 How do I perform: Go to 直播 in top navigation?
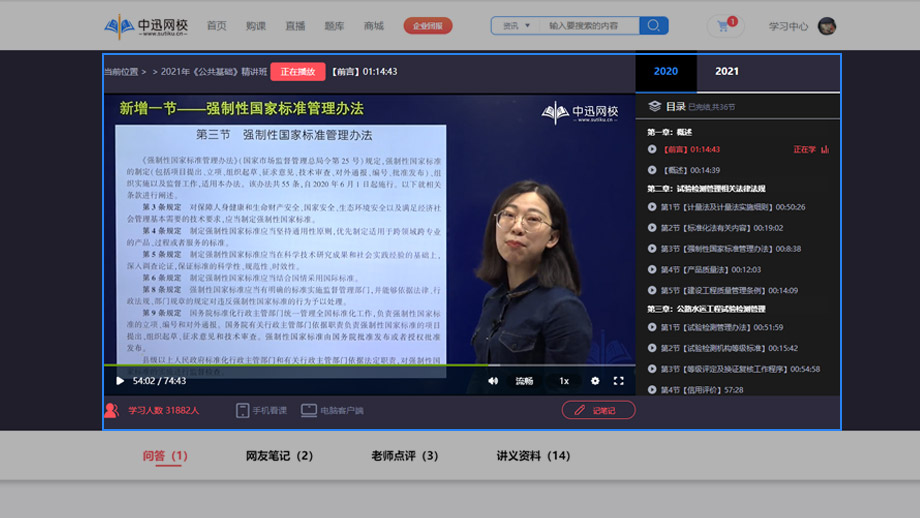tap(295, 26)
